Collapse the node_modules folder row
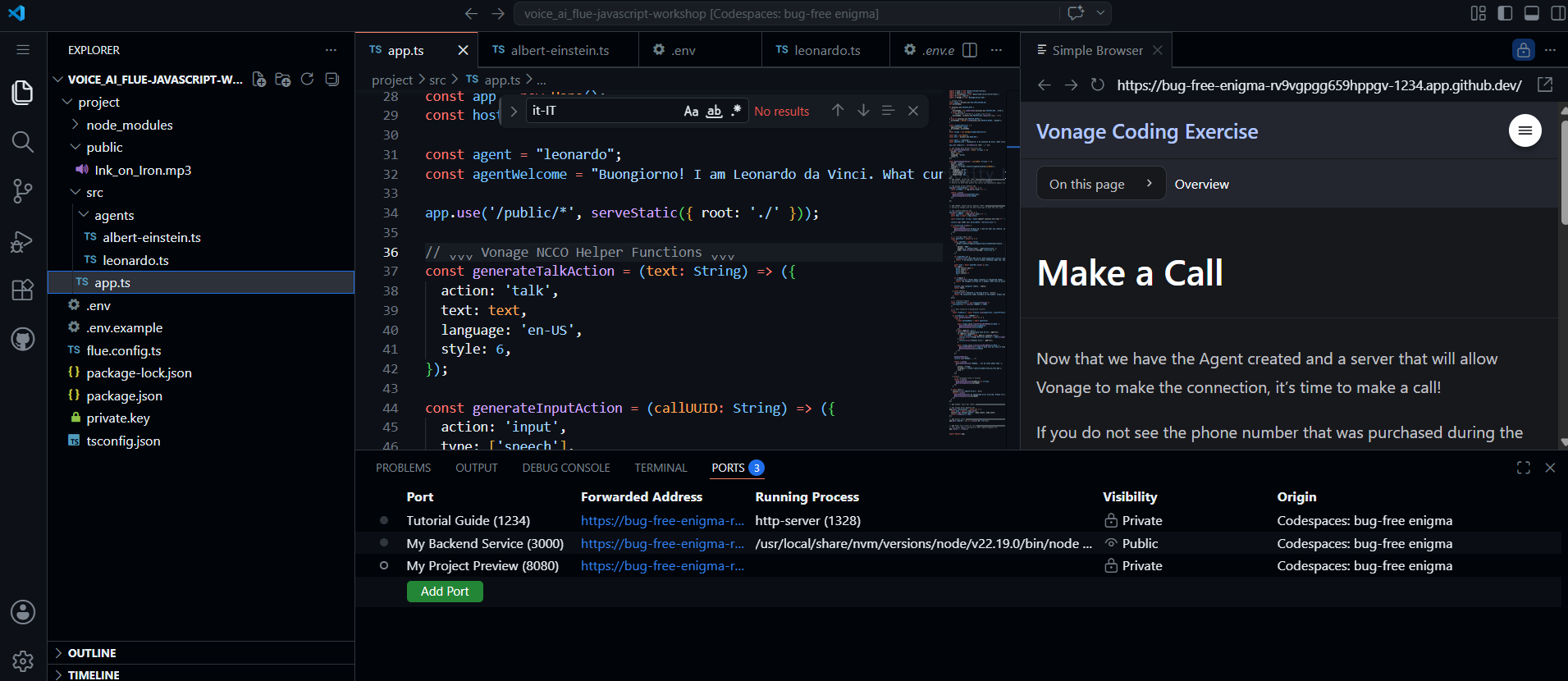Image resolution: width=1568 pixels, height=681 pixels. tap(201, 125)
